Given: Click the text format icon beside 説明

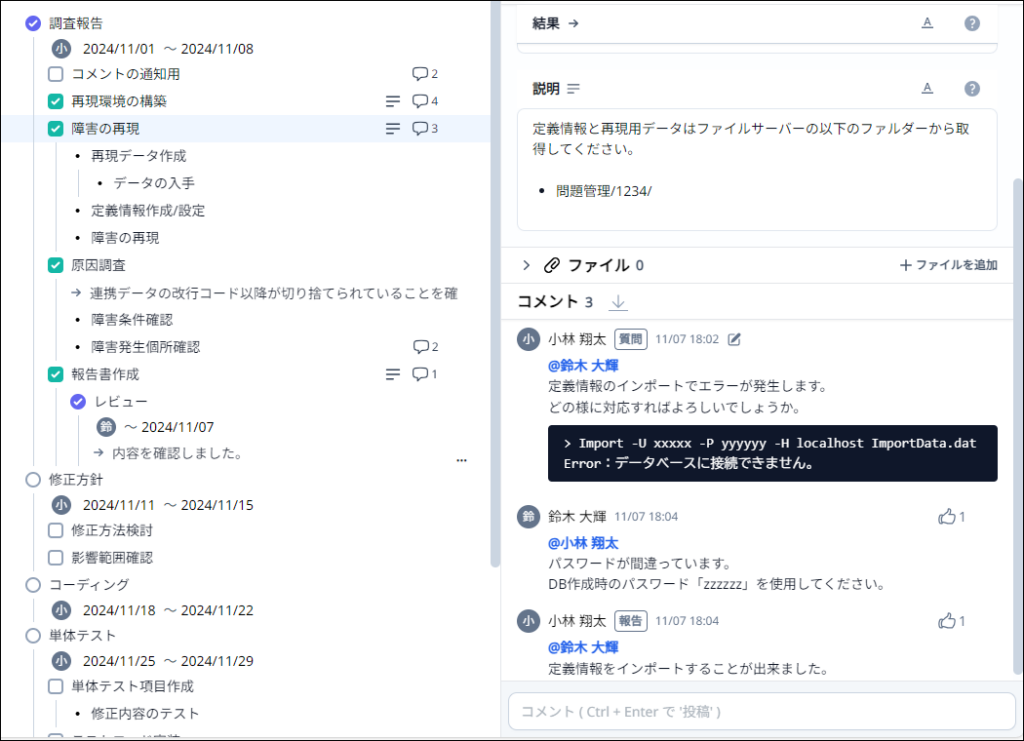Looking at the screenshot, I should (x=927, y=89).
